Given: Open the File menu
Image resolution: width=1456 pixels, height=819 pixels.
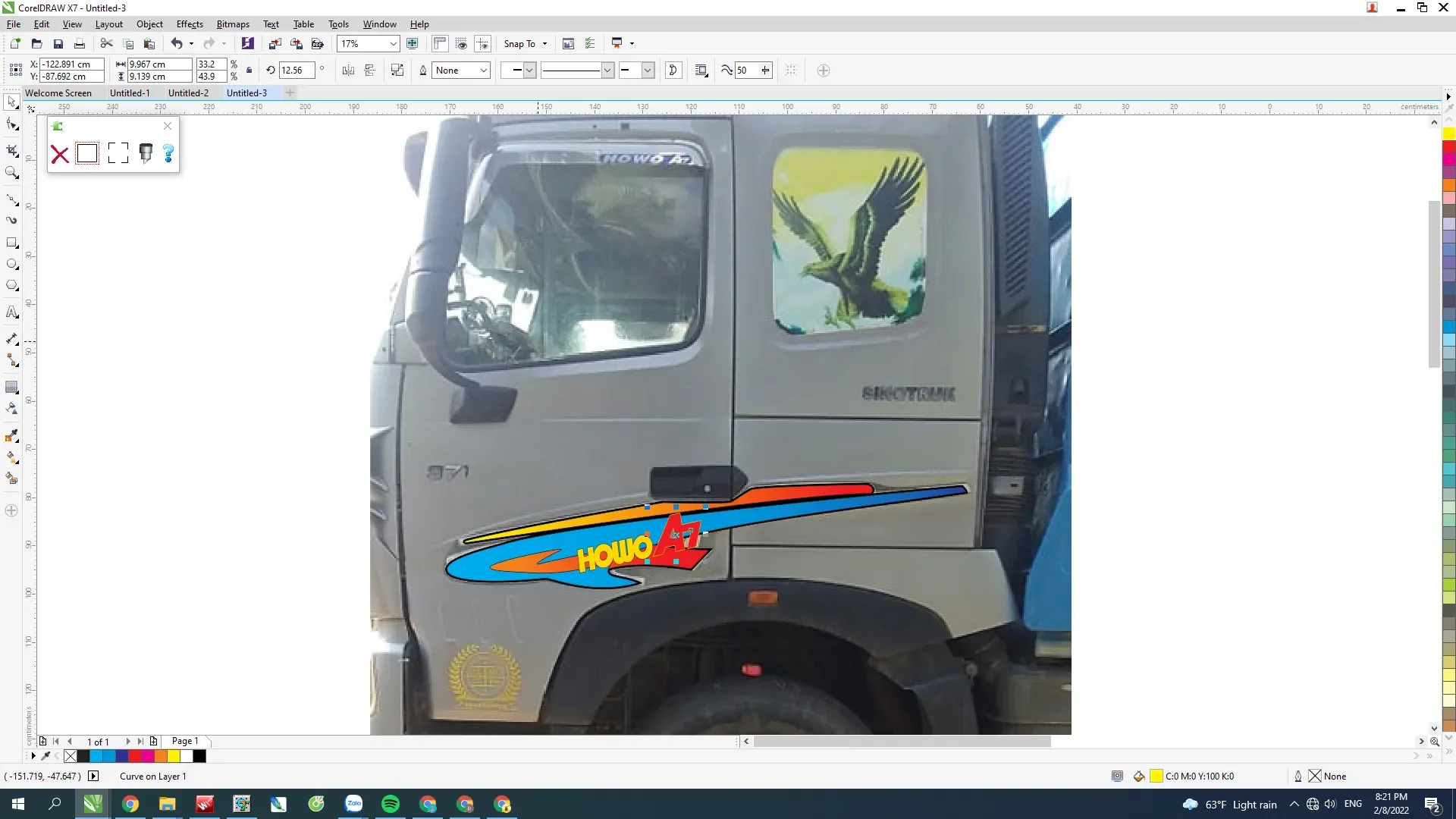Looking at the screenshot, I should point(14,24).
